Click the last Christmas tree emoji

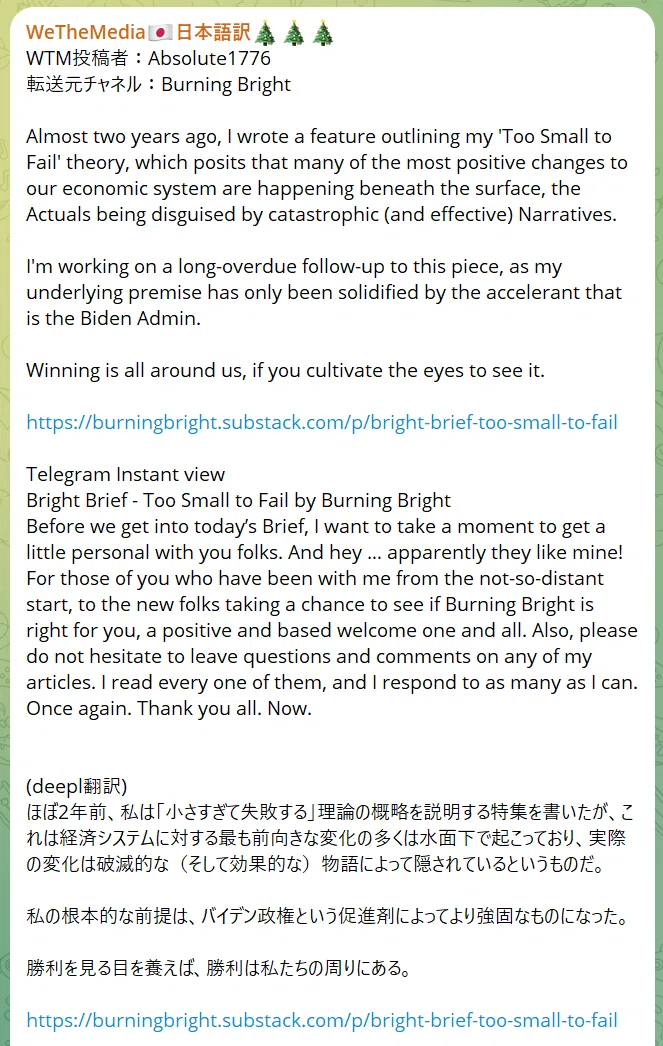point(323,32)
